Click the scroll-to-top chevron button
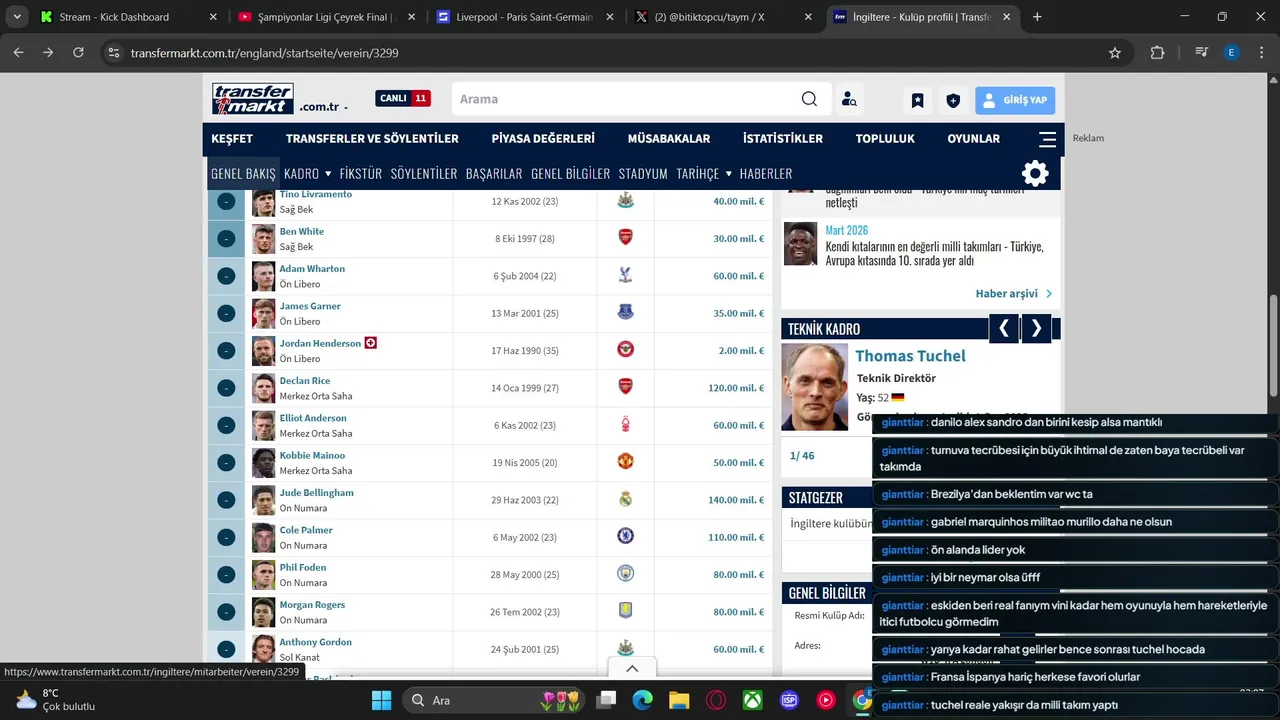The width and height of the screenshot is (1280, 720). tap(632, 669)
